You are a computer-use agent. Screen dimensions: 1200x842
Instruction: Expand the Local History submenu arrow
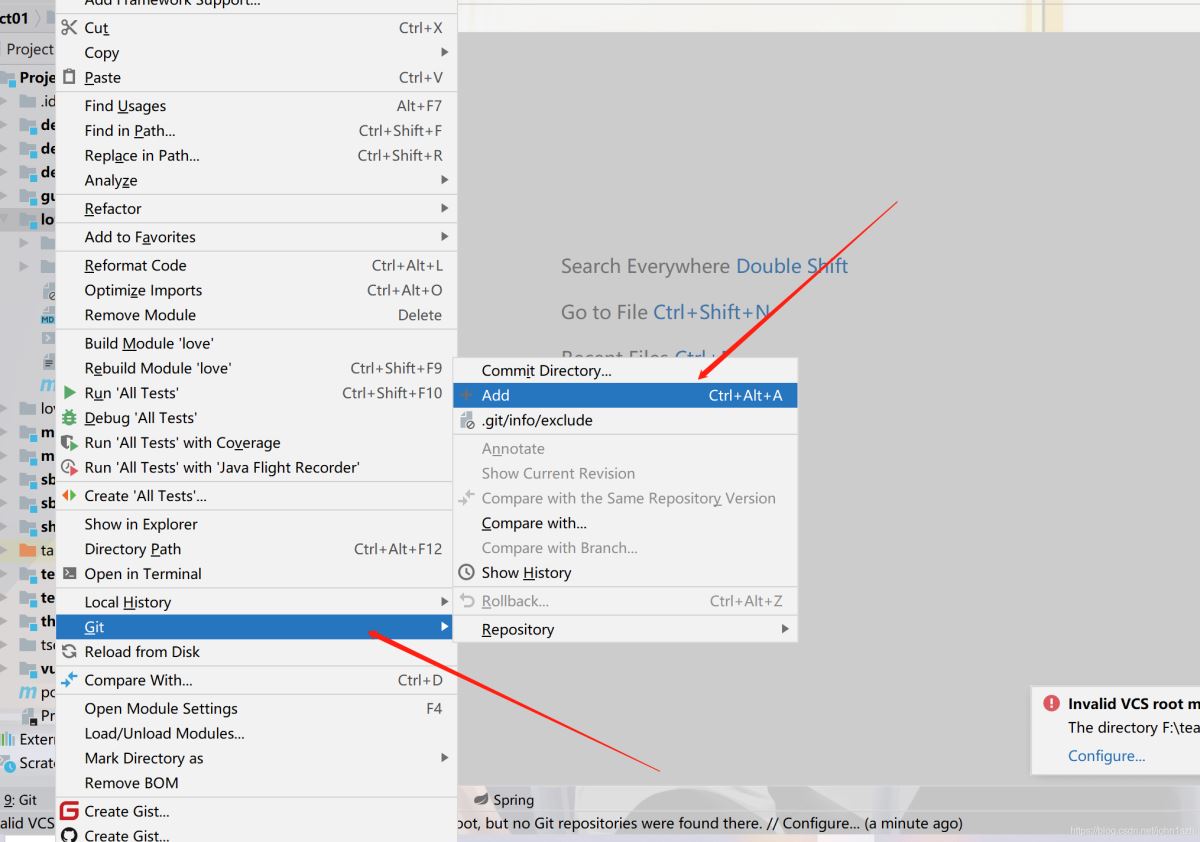coord(445,602)
